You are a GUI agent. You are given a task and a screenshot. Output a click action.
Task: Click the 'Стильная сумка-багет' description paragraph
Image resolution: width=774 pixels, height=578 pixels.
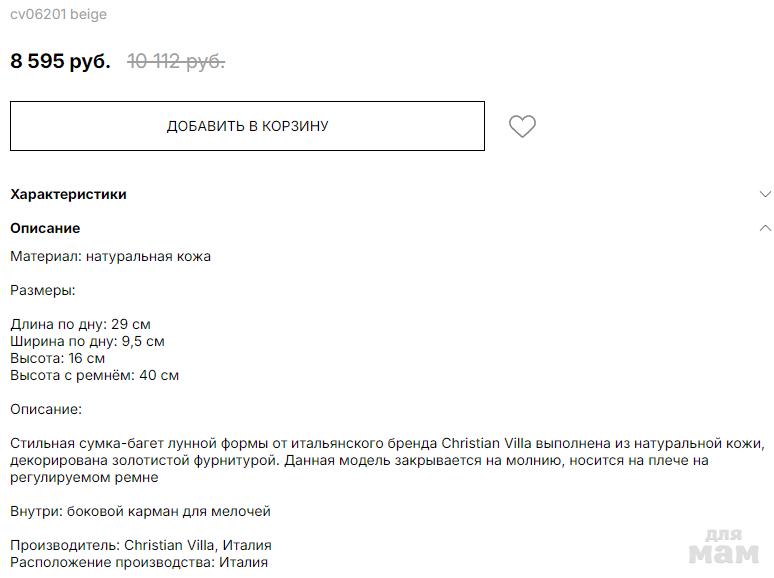point(387,460)
